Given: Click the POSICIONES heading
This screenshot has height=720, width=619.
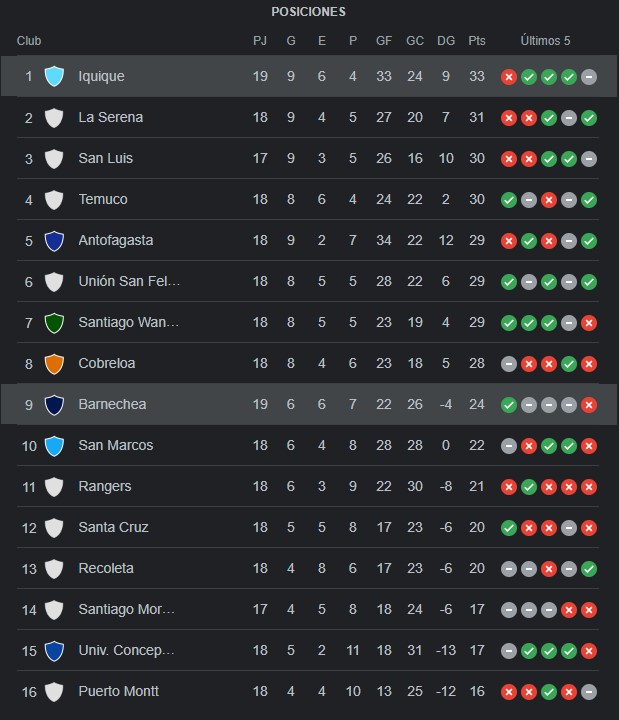Looking at the screenshot, I should click(309, 12).
